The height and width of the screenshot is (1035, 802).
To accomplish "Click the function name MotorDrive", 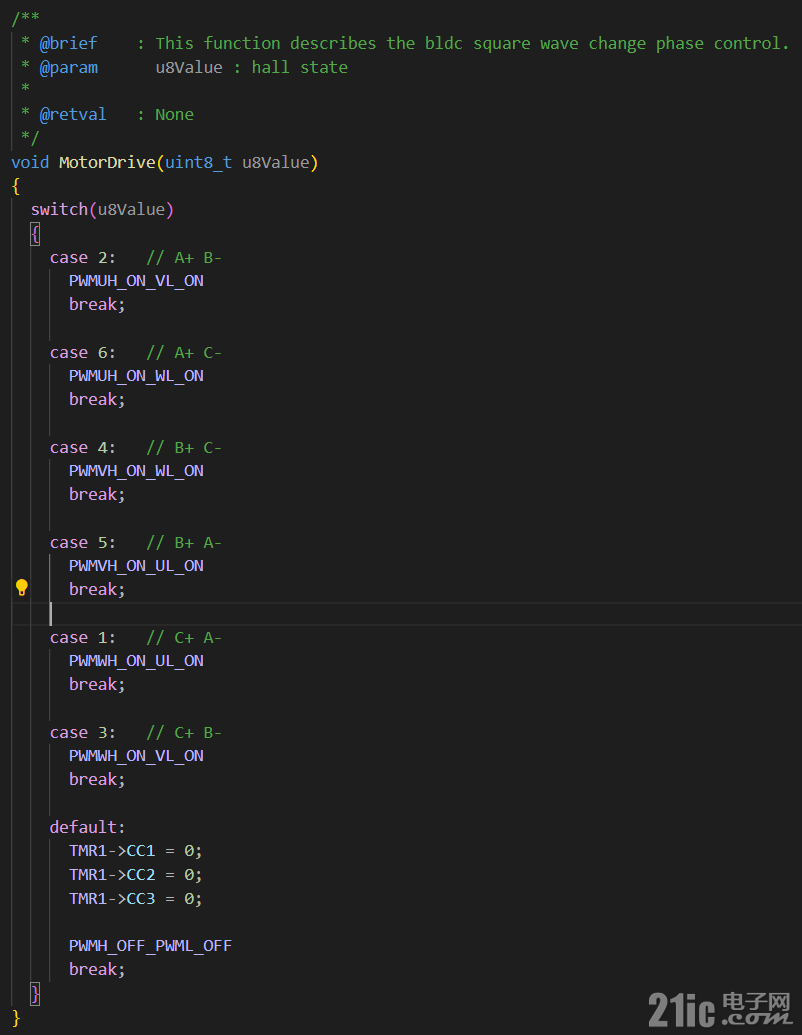I will [x=107, y=162].
